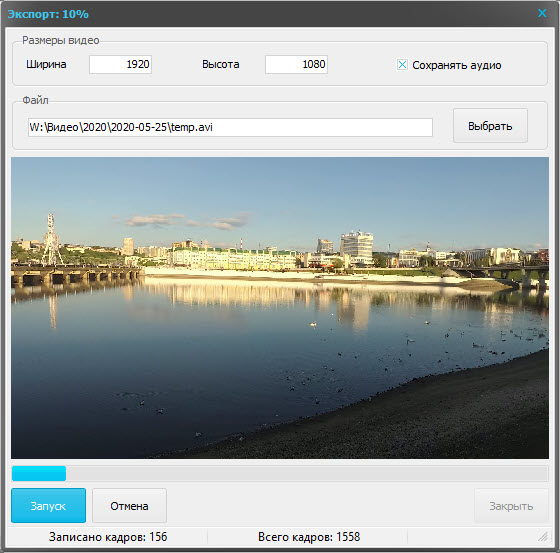Click the Сохранять аудио label text
Image resolution: width=560 pixels, height=553 pixels.
coord(456,65)
